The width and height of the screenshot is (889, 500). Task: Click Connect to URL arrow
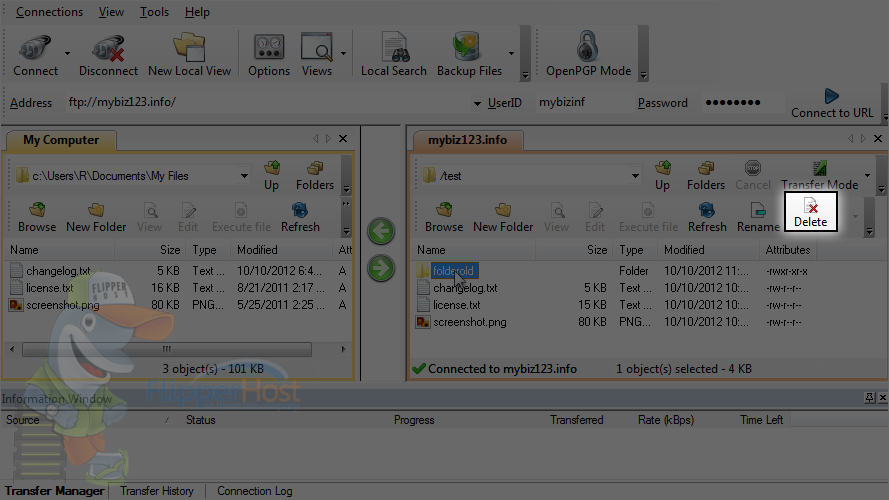[x=832, y=103]
